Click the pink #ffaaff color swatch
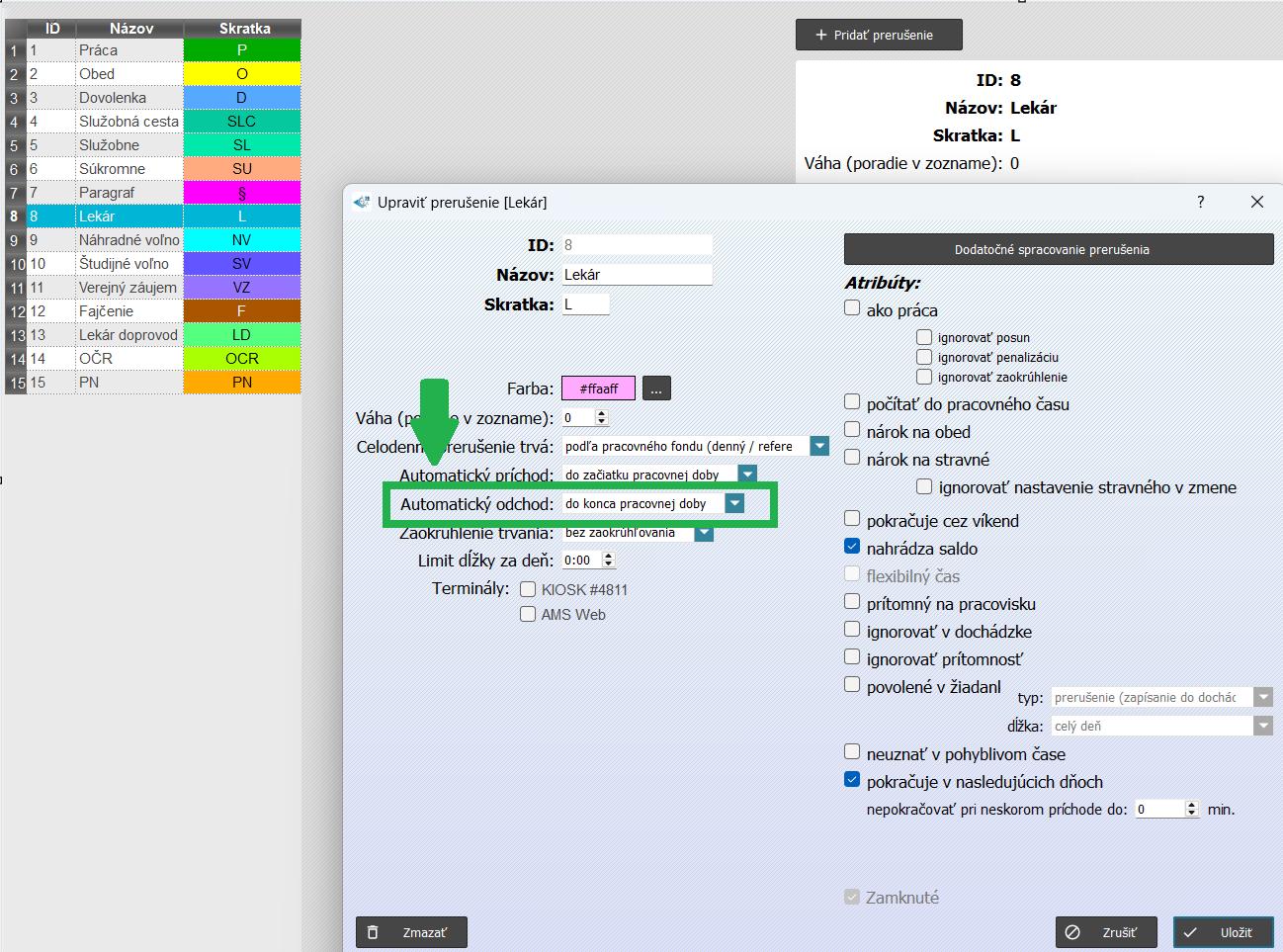The width and height of the screenshot is (1283, 952). (598, 389)
